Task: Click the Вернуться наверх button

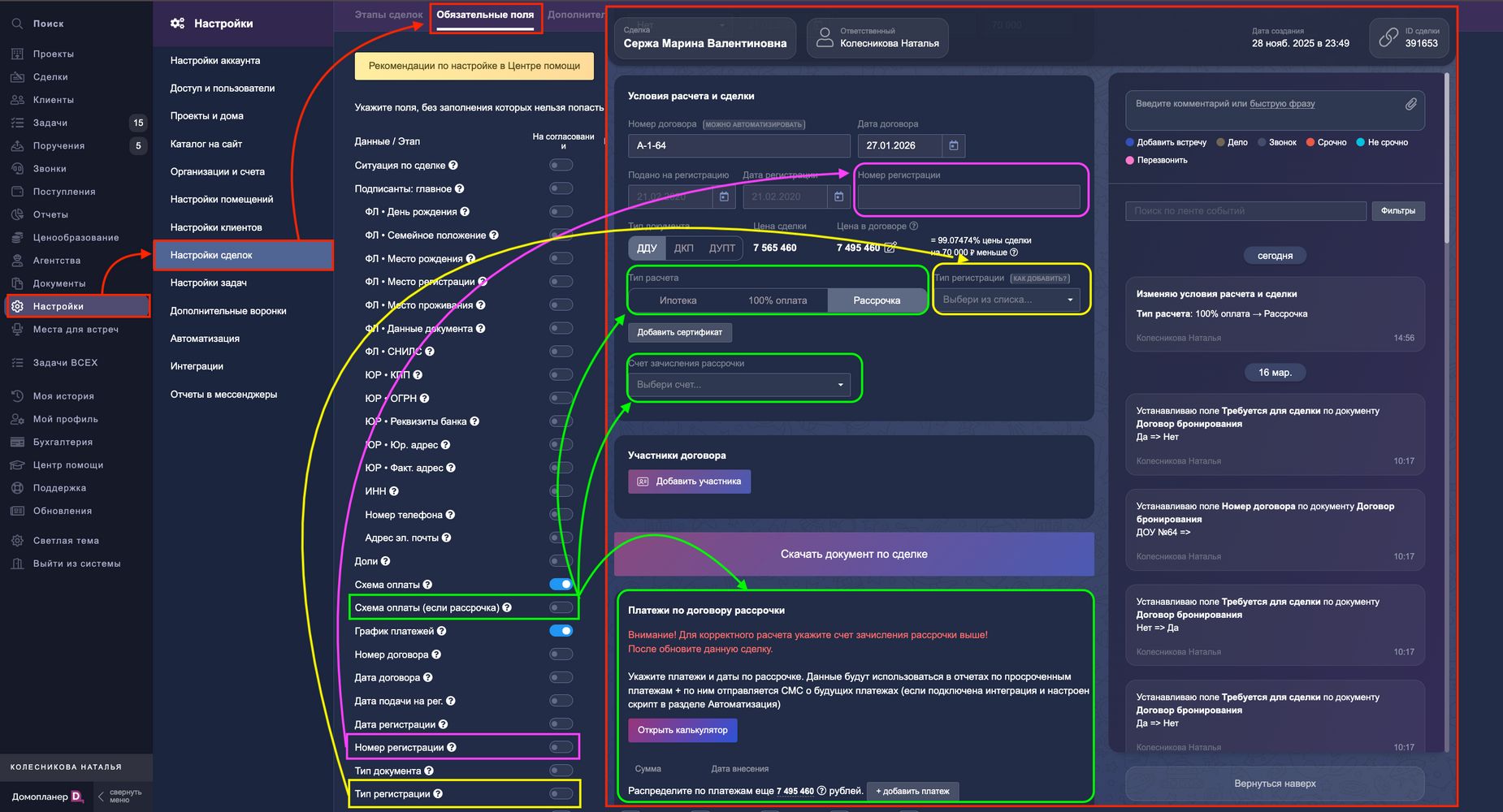Action: click(1275, 784)
